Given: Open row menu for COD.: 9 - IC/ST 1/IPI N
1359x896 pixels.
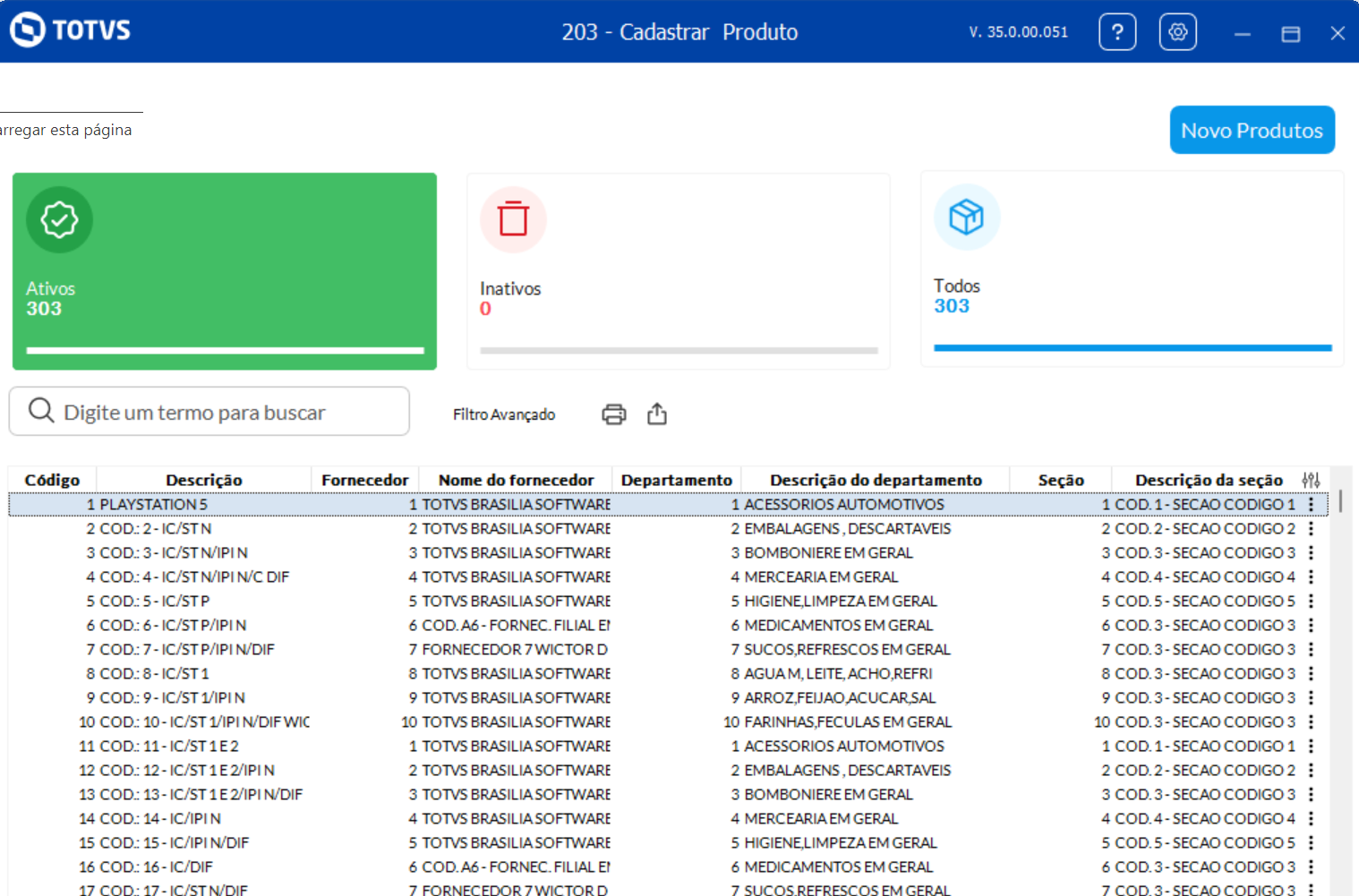Looking at the screenshot, I should 1311,698.
